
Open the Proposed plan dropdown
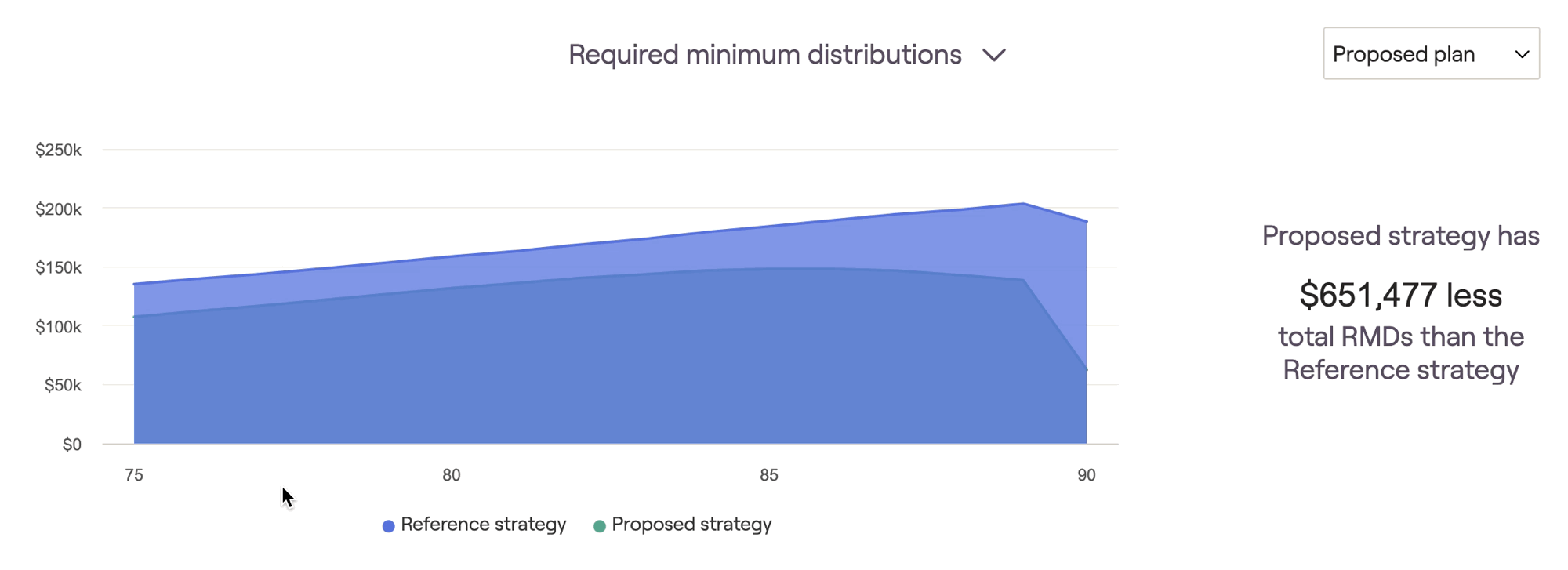1431,54
